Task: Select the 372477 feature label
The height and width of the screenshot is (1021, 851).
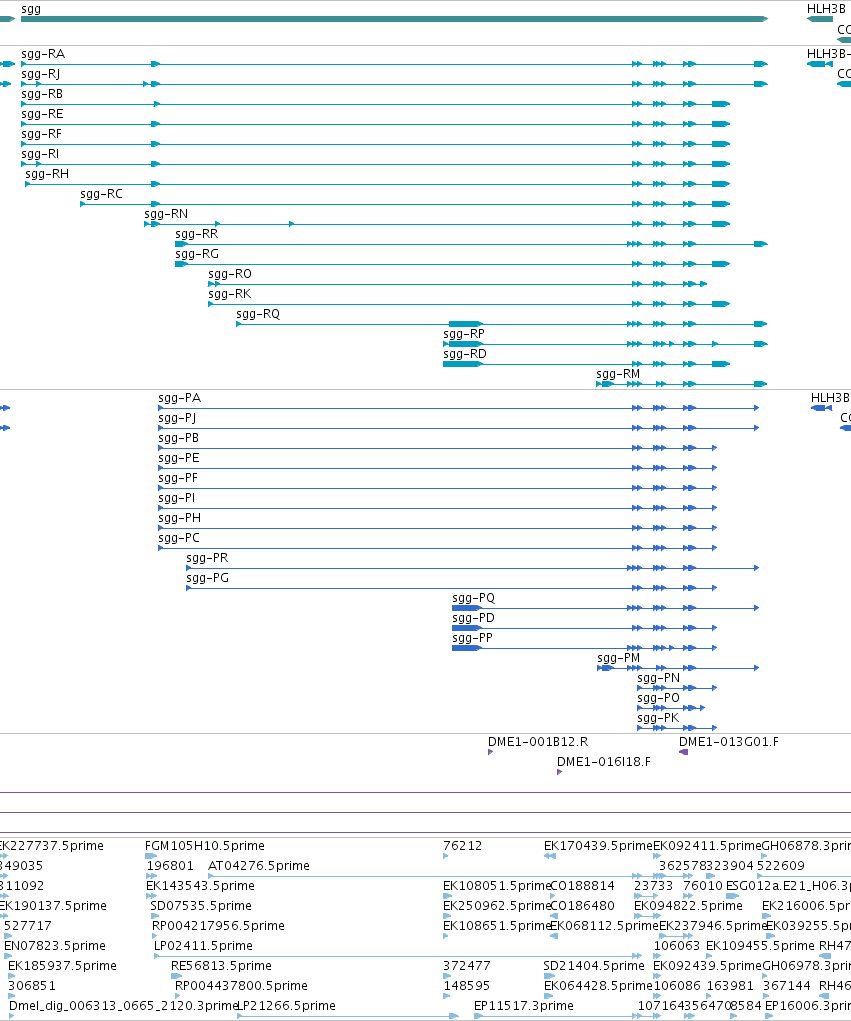Action: click(467, 966)
